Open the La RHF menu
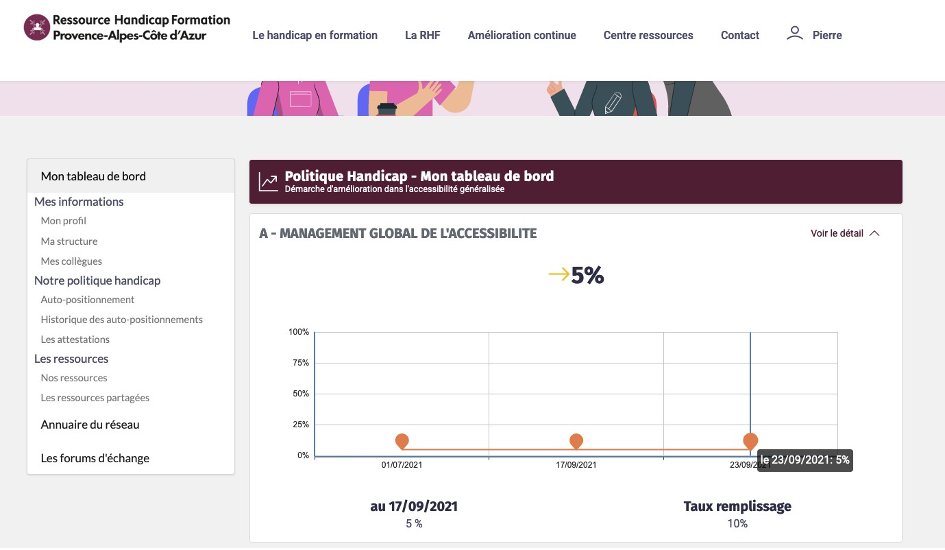The height and width of the screenshot is (550, 945). pos(422,35)
